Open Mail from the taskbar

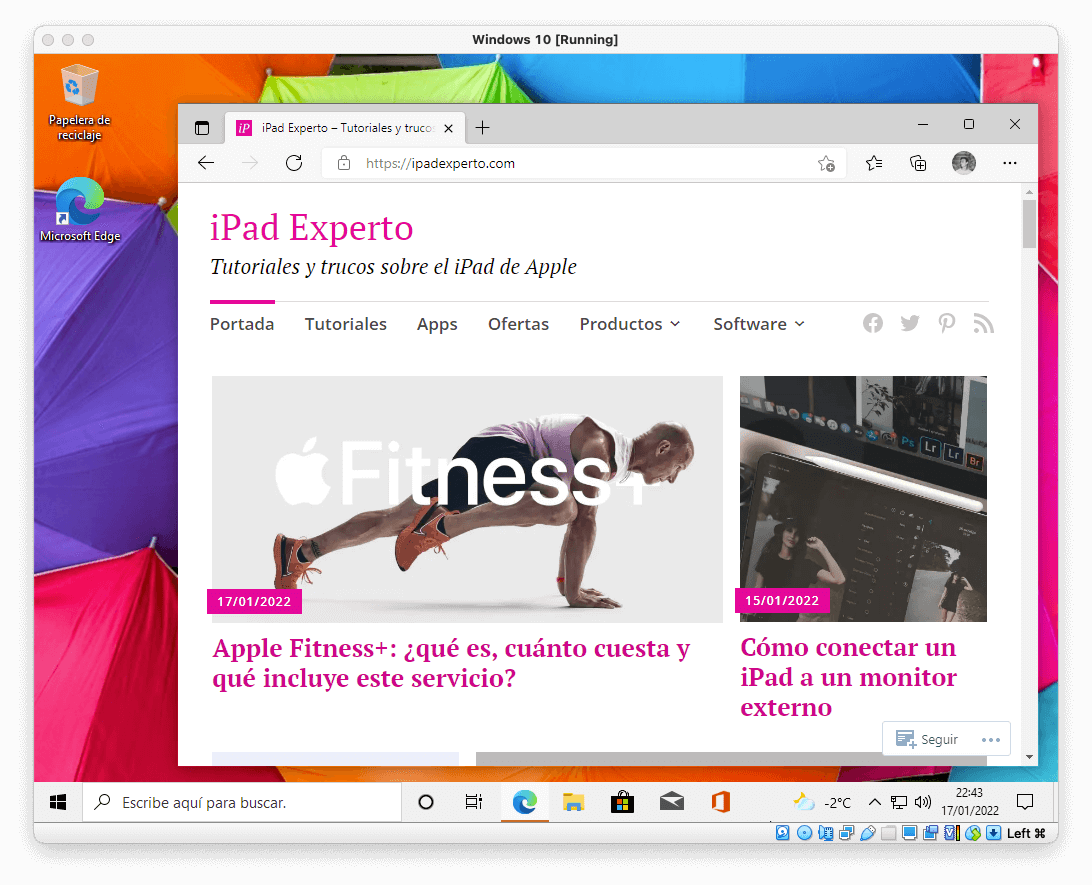coord(671,802)
